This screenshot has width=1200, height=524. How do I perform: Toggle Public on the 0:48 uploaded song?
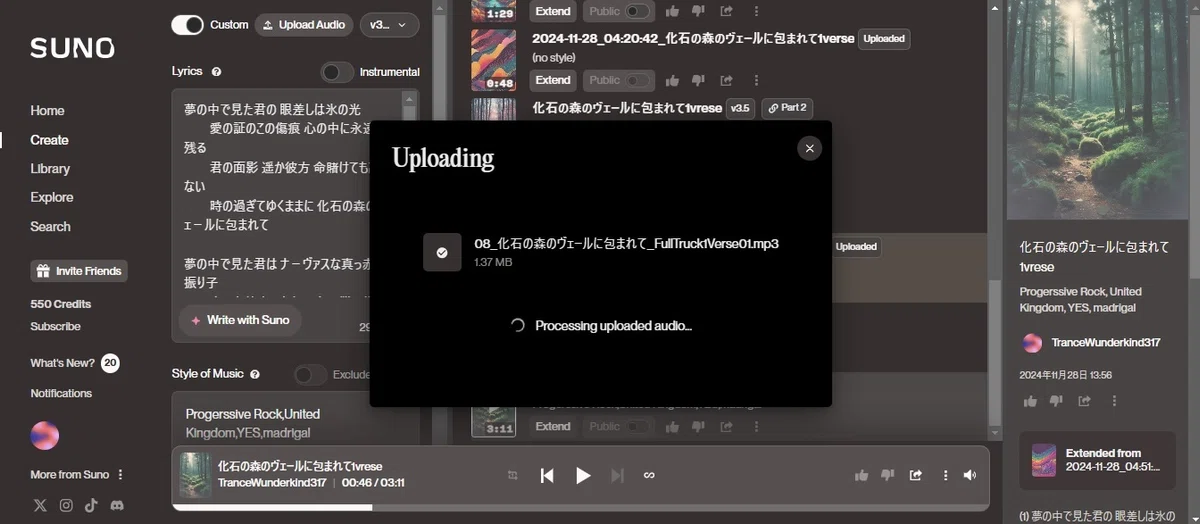pos(636,80)
